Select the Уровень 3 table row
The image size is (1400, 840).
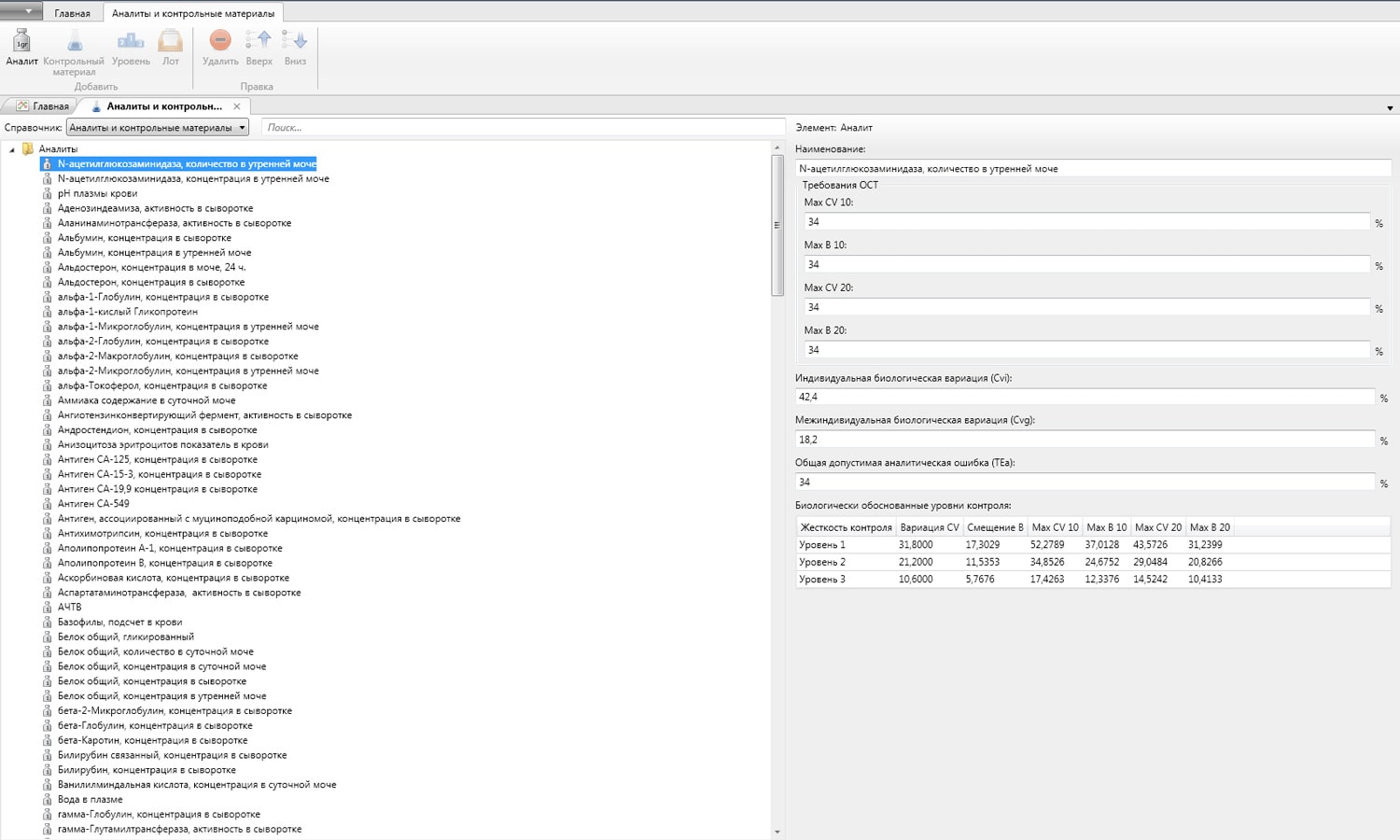(1093, 580)
